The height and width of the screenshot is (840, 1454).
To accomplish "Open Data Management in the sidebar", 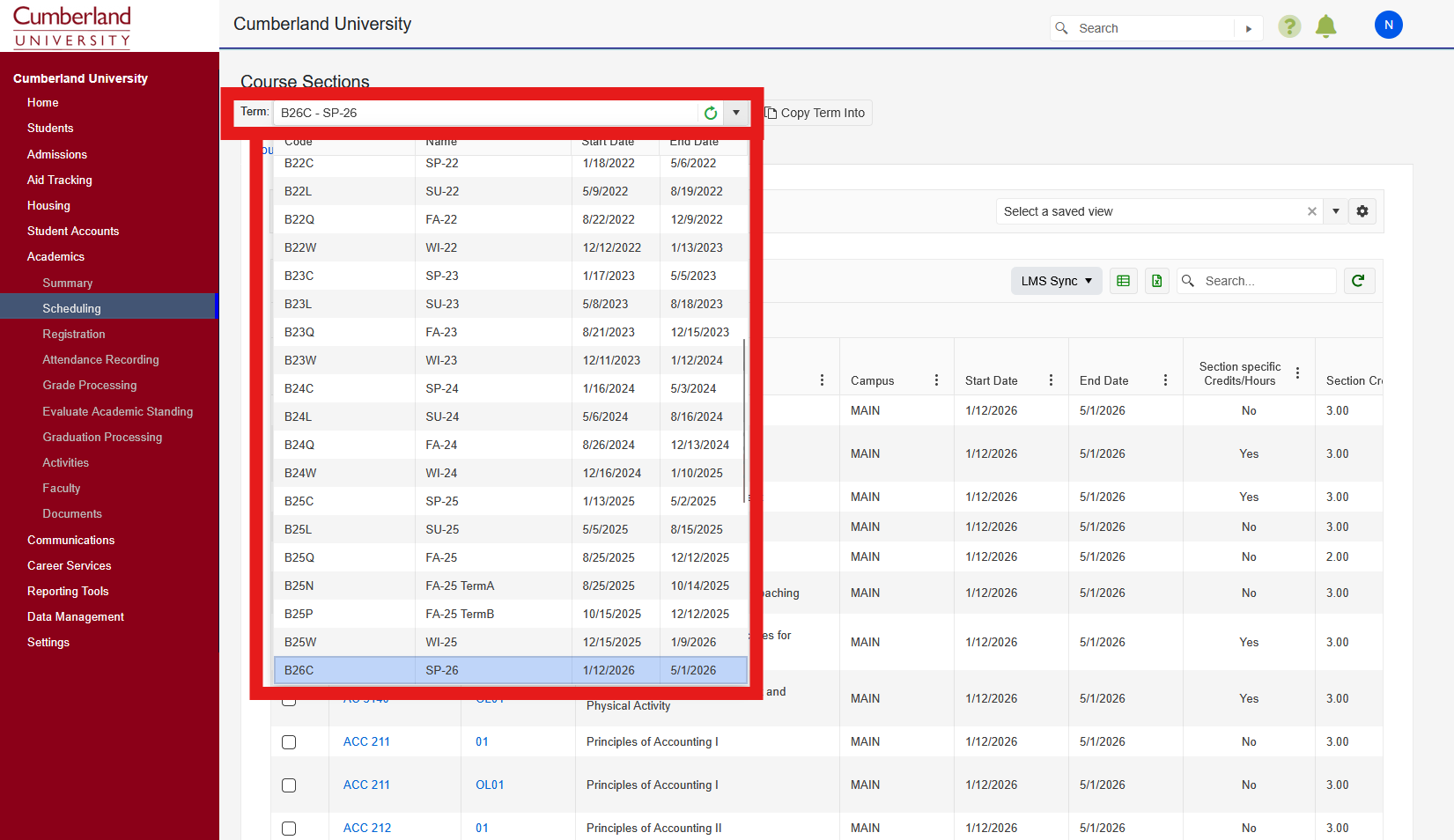I will click(76, 616).
